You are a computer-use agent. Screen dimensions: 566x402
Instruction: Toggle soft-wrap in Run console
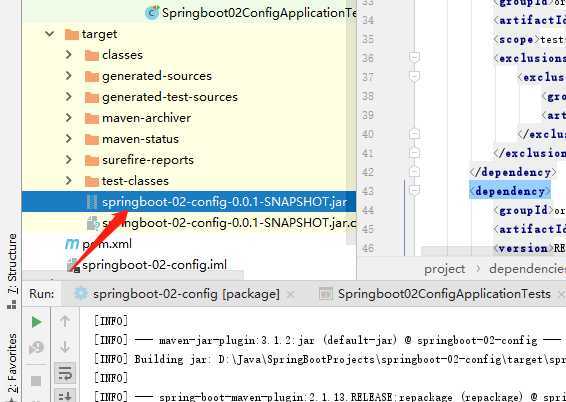pos(65,373)
